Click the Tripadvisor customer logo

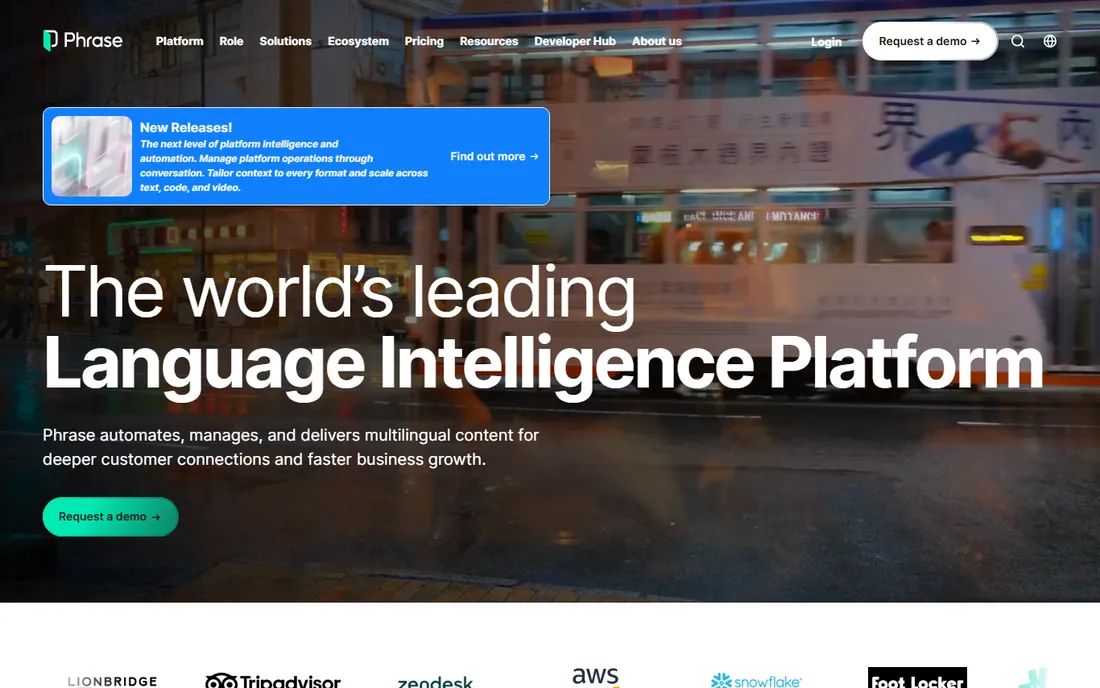[x=273, y=680]
